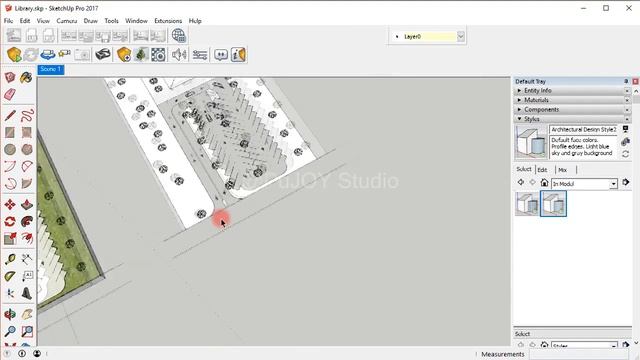Toggle Enscape Live Updates icon

31,54
